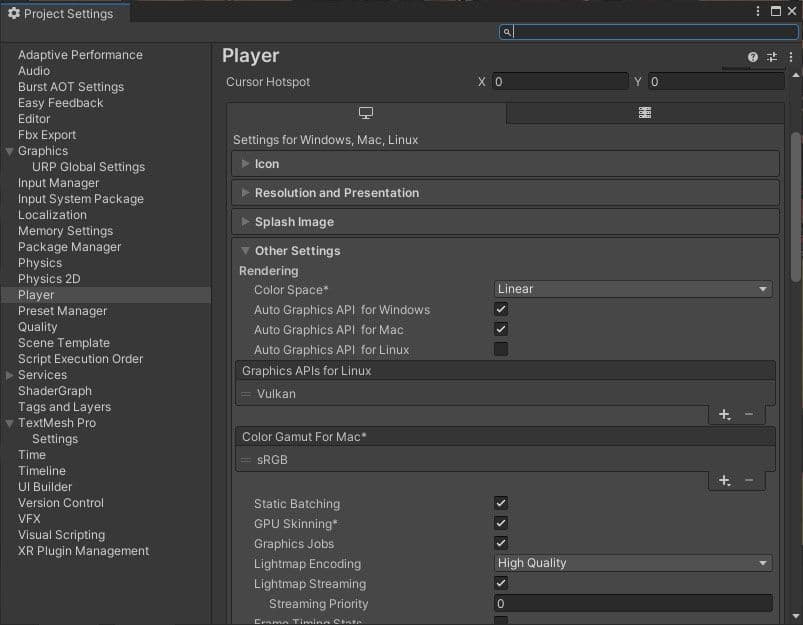The height and width of the screenshot is (625, 803).
Task: Open the Project Settings window kebab menu
Action: pyautogui.click(x=758, y=12)
